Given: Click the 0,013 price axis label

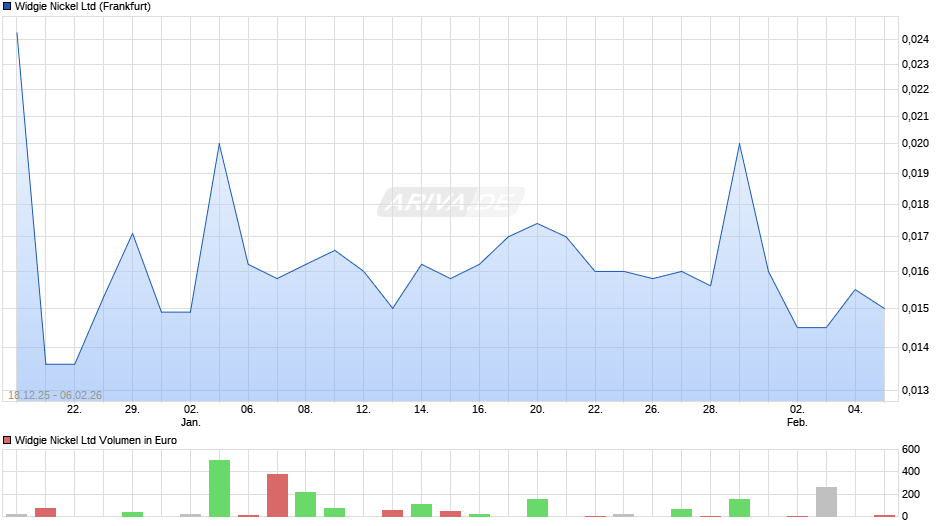Looking at the screenshot, I should (915, 390).
